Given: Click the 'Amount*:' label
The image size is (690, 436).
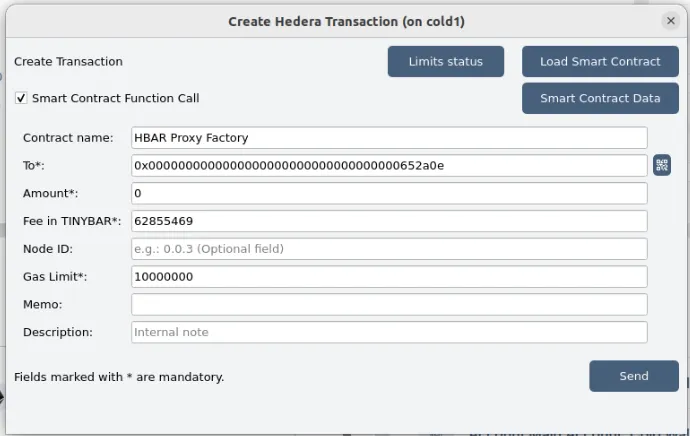Looking at the screenshot, I should coord(51,193).
